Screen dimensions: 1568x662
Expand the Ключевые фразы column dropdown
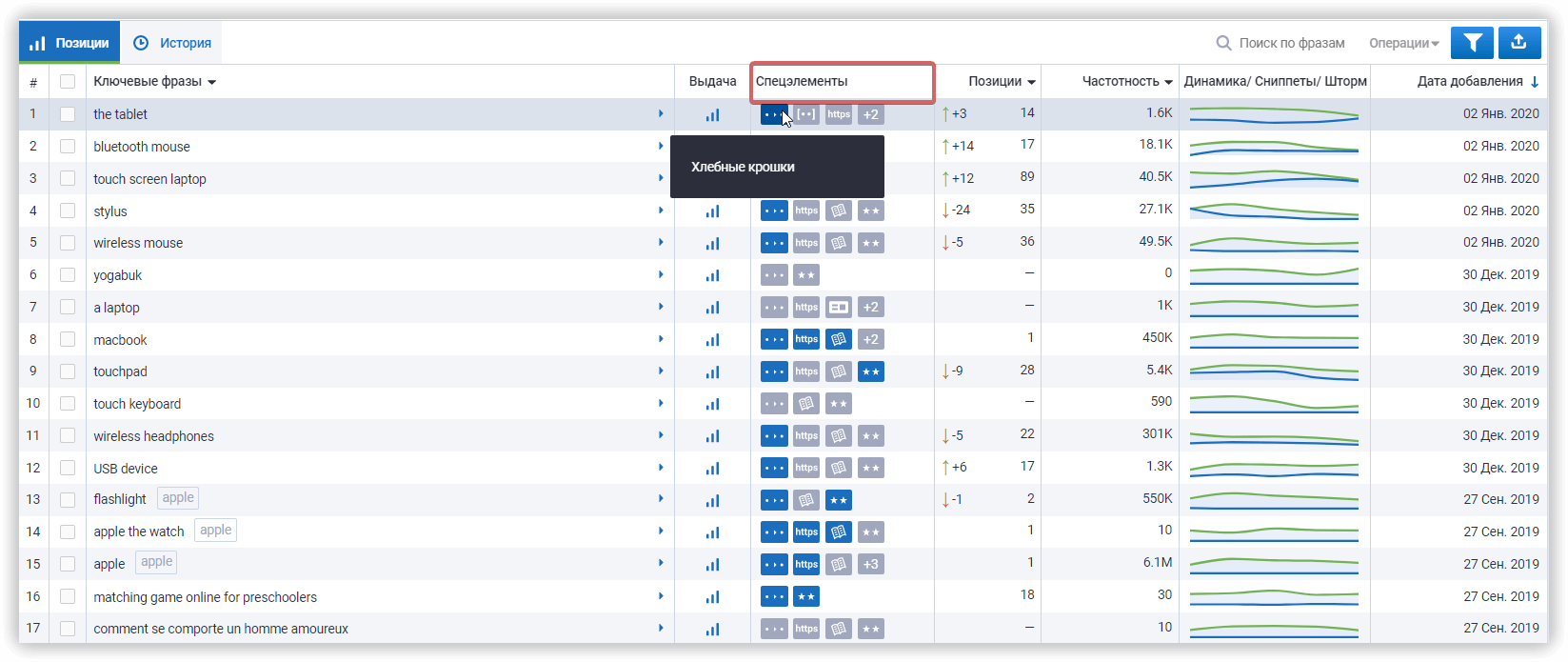click(x=211, y=82)
